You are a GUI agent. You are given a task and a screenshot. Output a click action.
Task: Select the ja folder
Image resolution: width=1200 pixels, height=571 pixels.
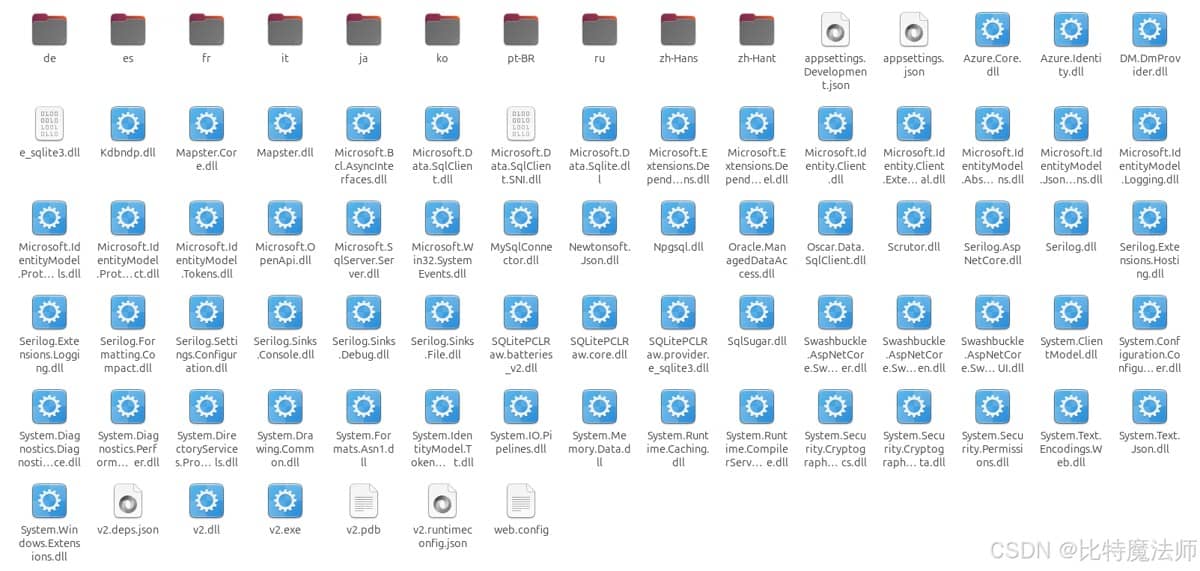(363, 30)
